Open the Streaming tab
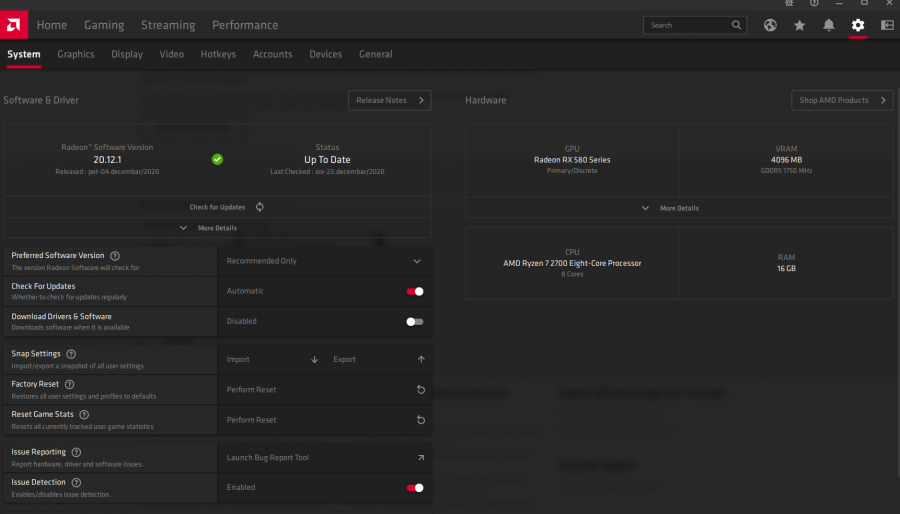The height and width of the screenshot is (514, 900). [x=168, y=25]
